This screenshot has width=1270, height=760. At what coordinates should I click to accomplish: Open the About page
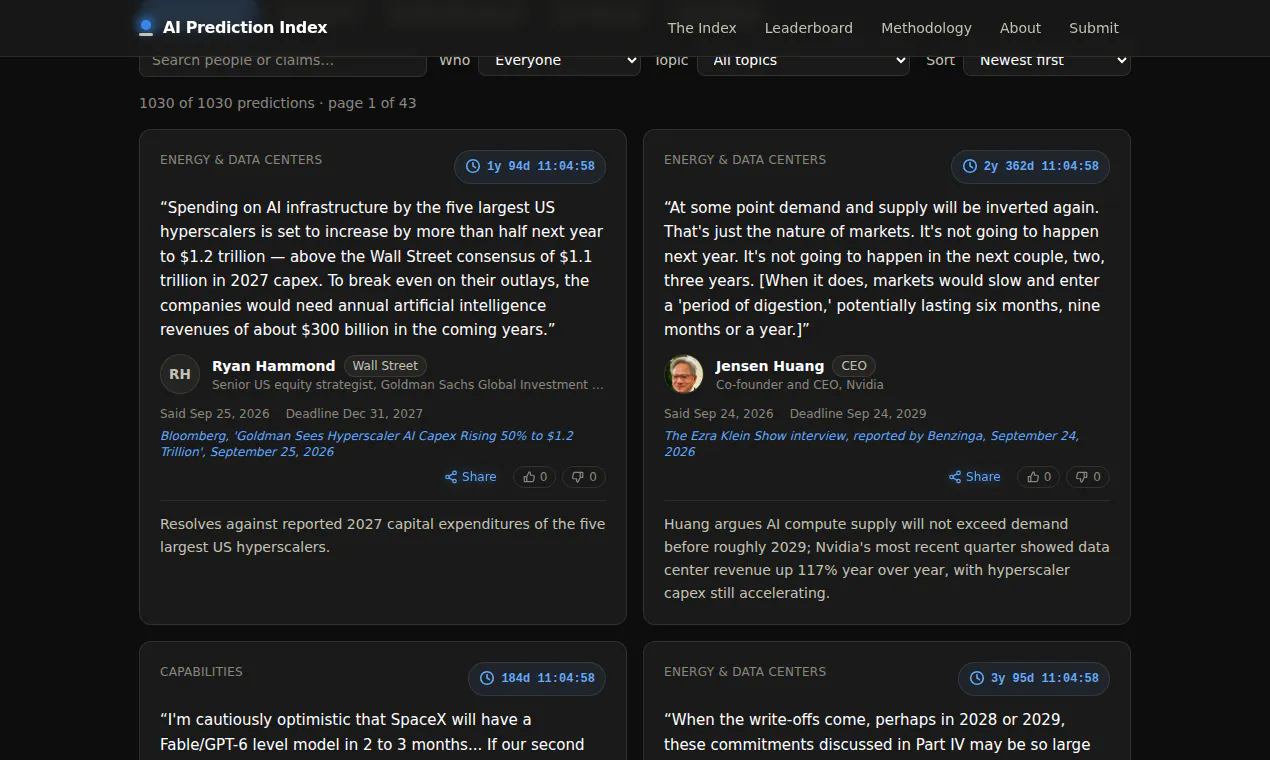1020,28
